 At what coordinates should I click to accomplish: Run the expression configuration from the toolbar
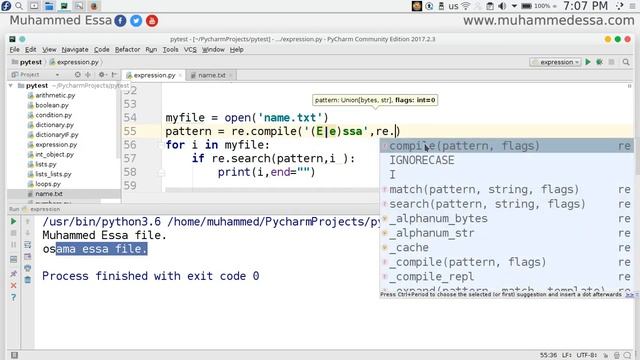click(x=588, y=62)
